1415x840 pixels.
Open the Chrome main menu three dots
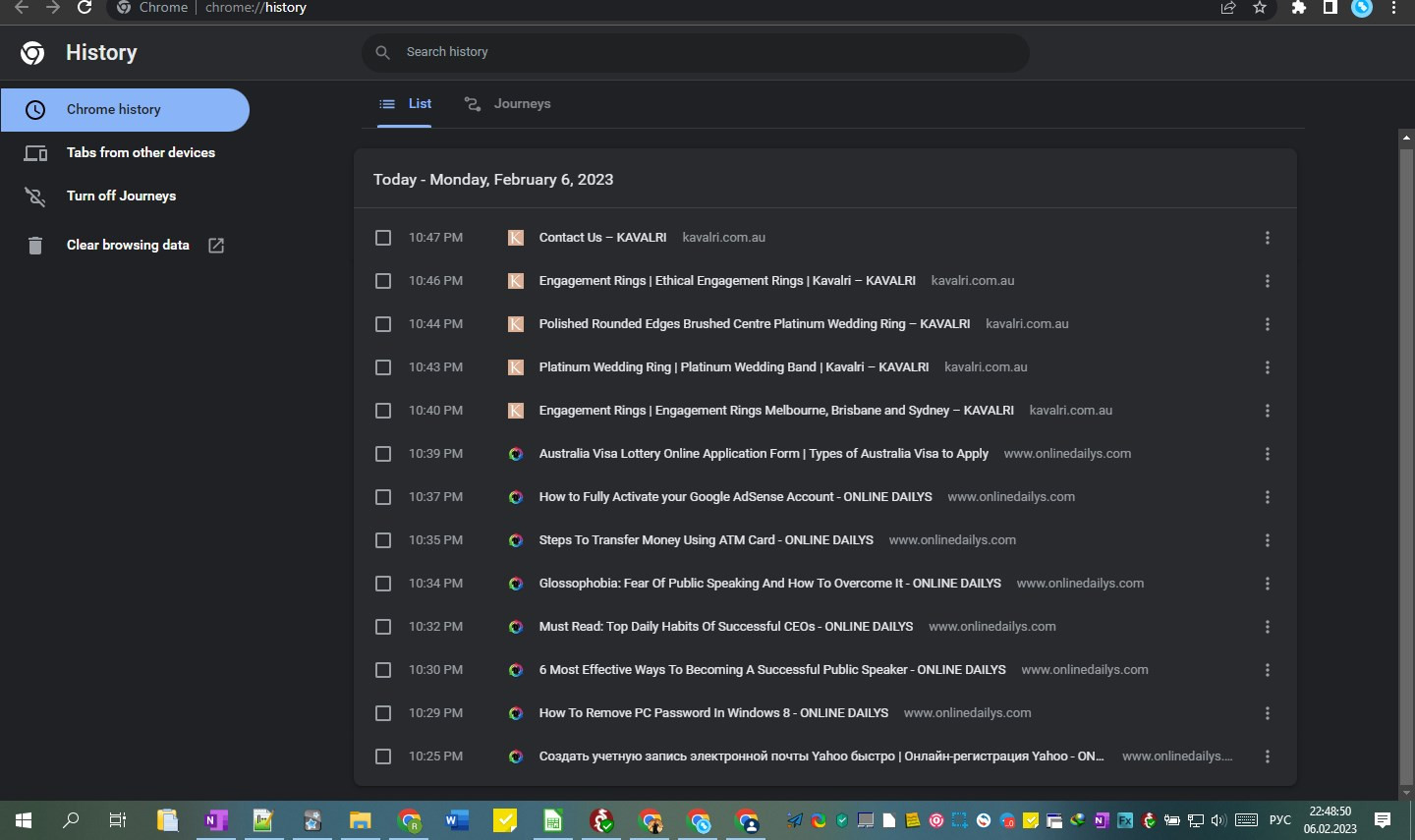1393,8
